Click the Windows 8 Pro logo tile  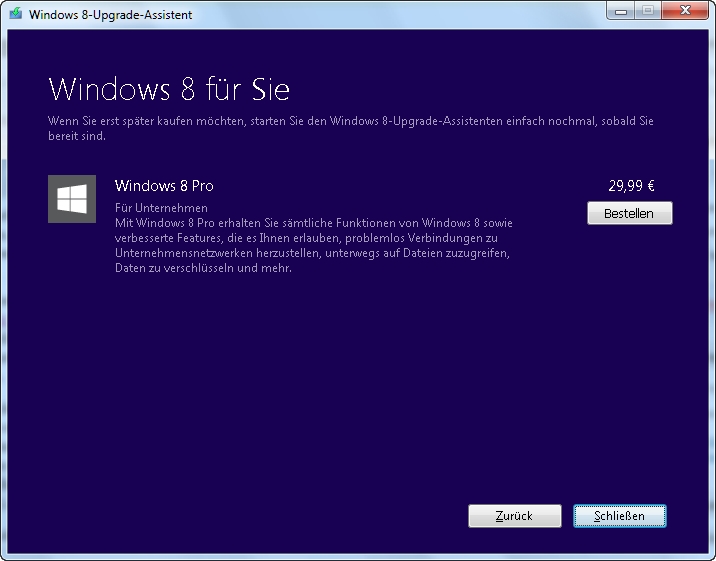point(72,199)
